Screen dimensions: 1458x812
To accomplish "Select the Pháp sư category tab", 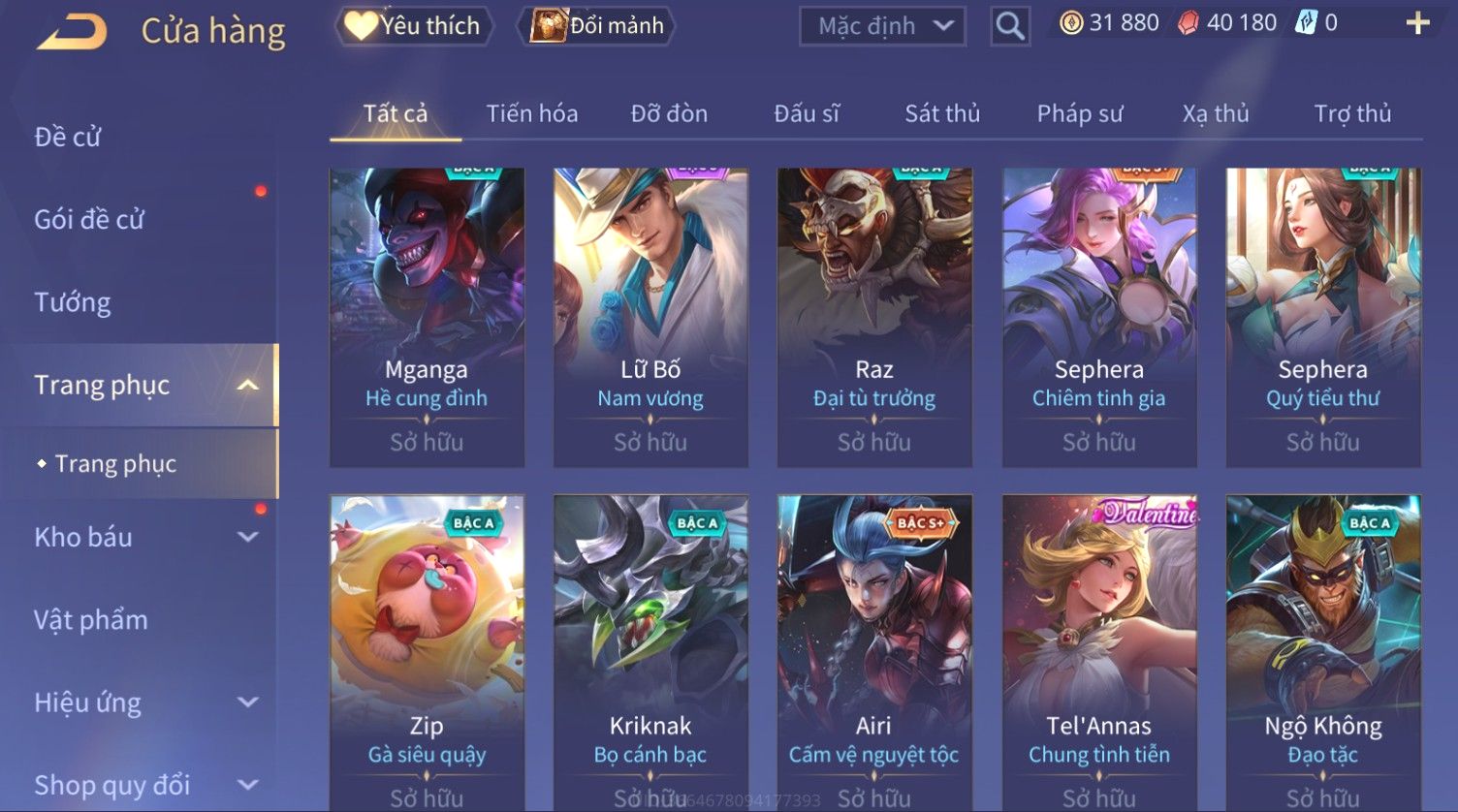I will (x=1080, y=113).
